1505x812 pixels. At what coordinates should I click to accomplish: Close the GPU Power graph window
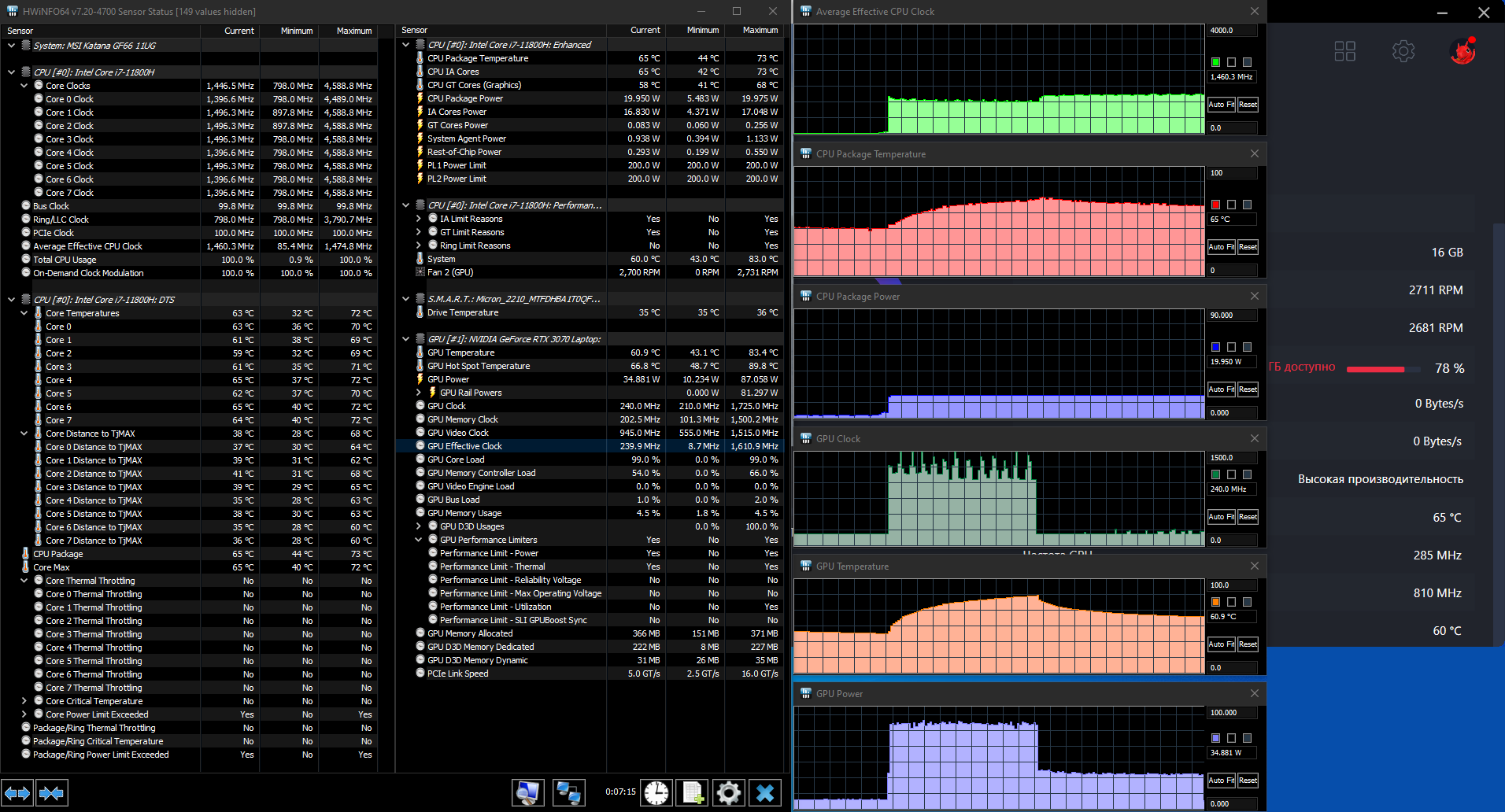click(1255, 693)
